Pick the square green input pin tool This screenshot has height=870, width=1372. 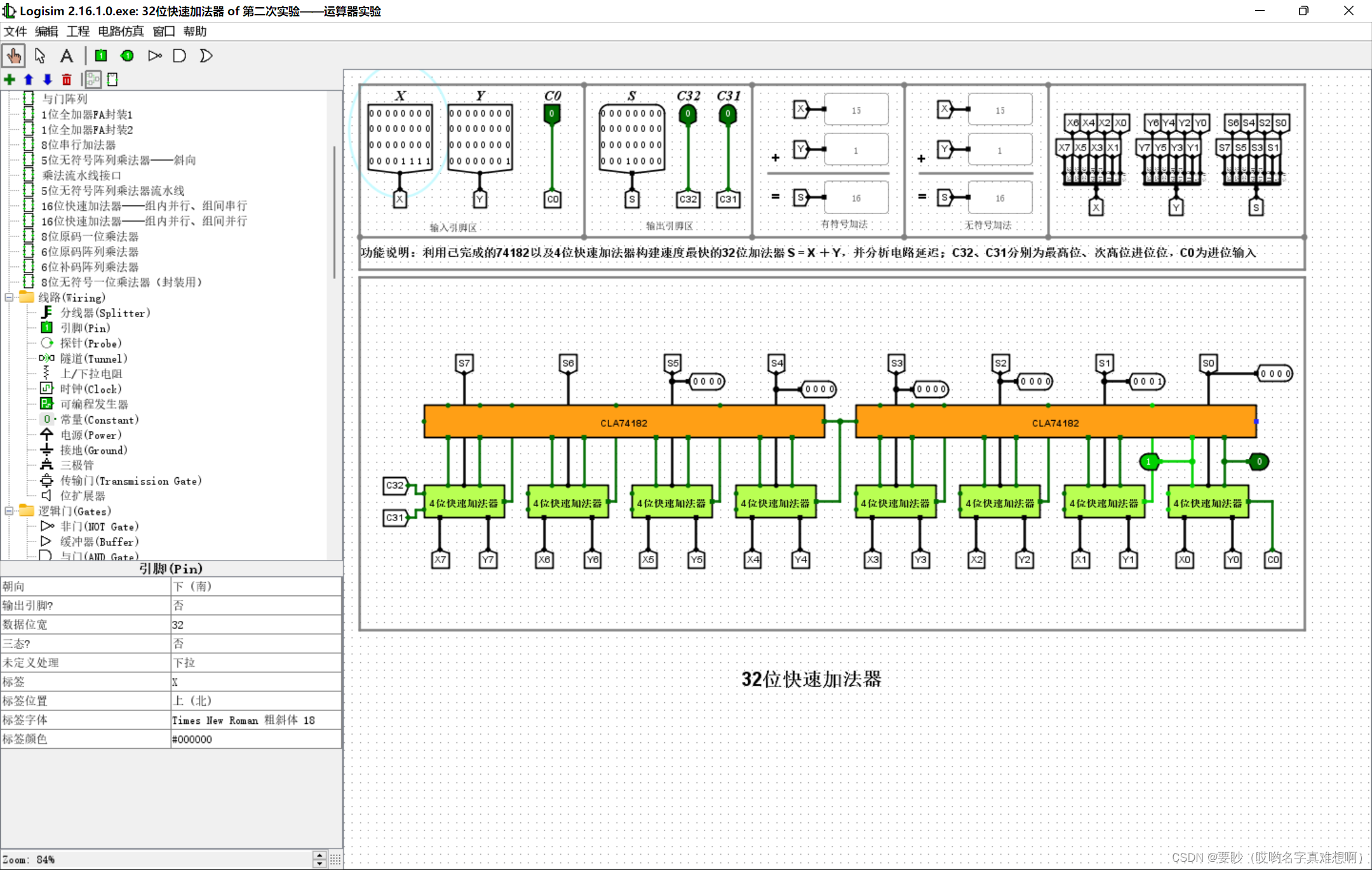point(101,56)
